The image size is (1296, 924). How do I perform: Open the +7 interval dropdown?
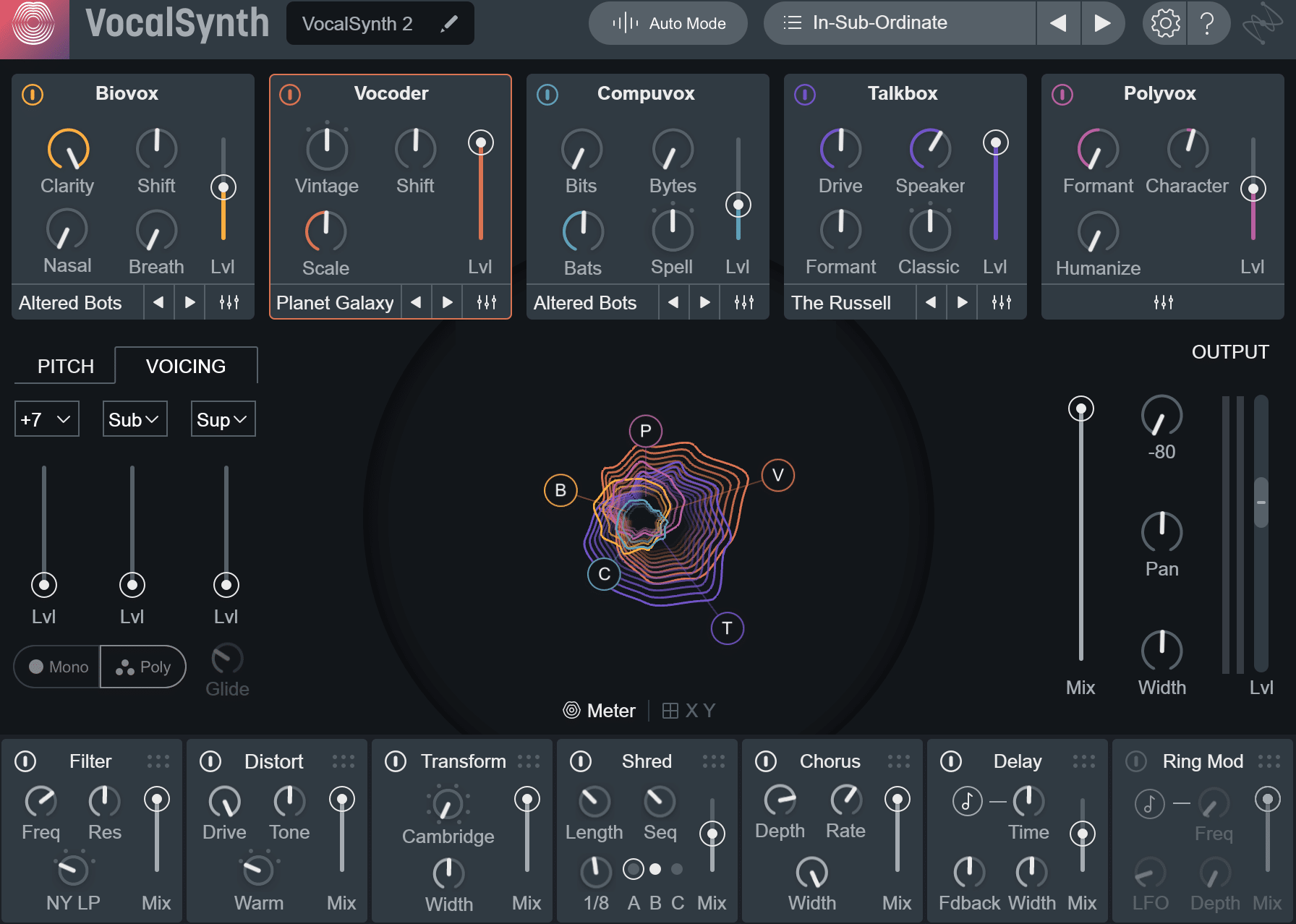46,419
